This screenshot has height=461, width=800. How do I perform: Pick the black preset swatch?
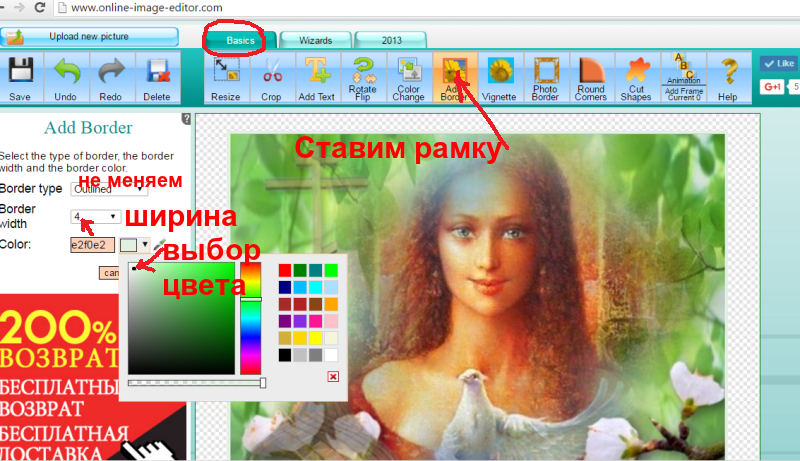[x=285, y=355]
